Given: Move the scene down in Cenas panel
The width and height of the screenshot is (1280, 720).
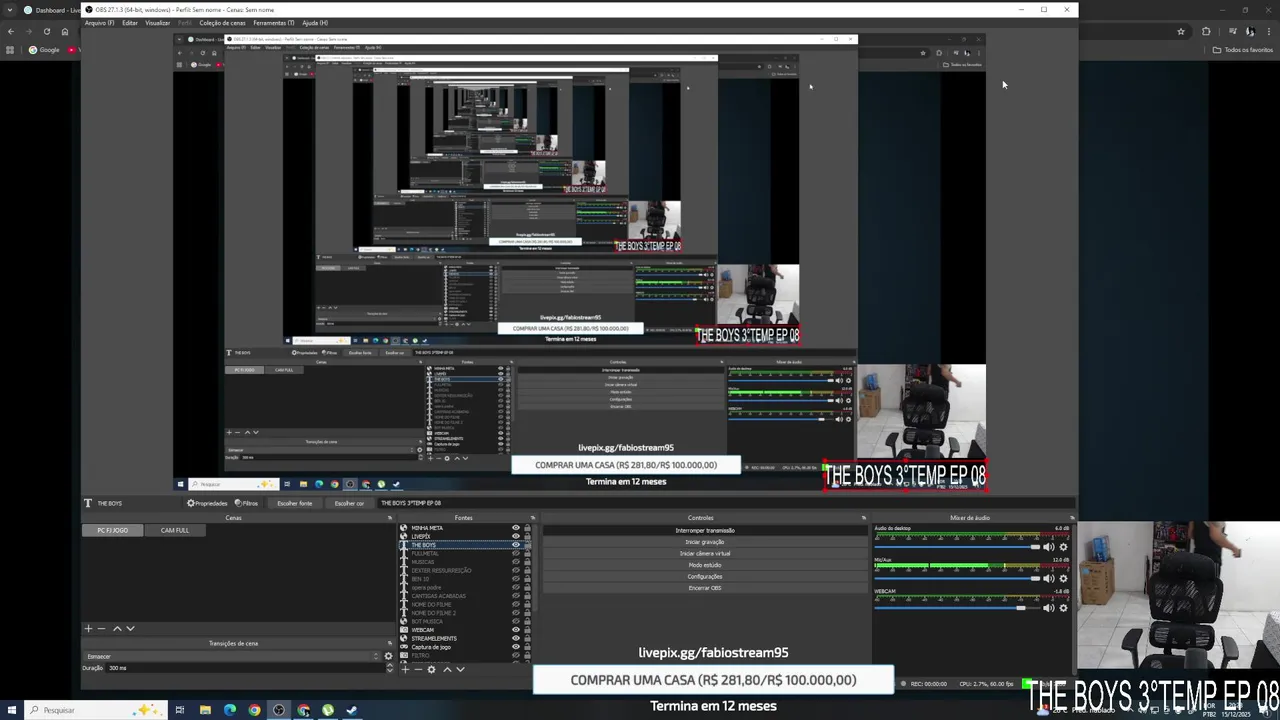Looking at the screenshot, I should tap(130, 629).
